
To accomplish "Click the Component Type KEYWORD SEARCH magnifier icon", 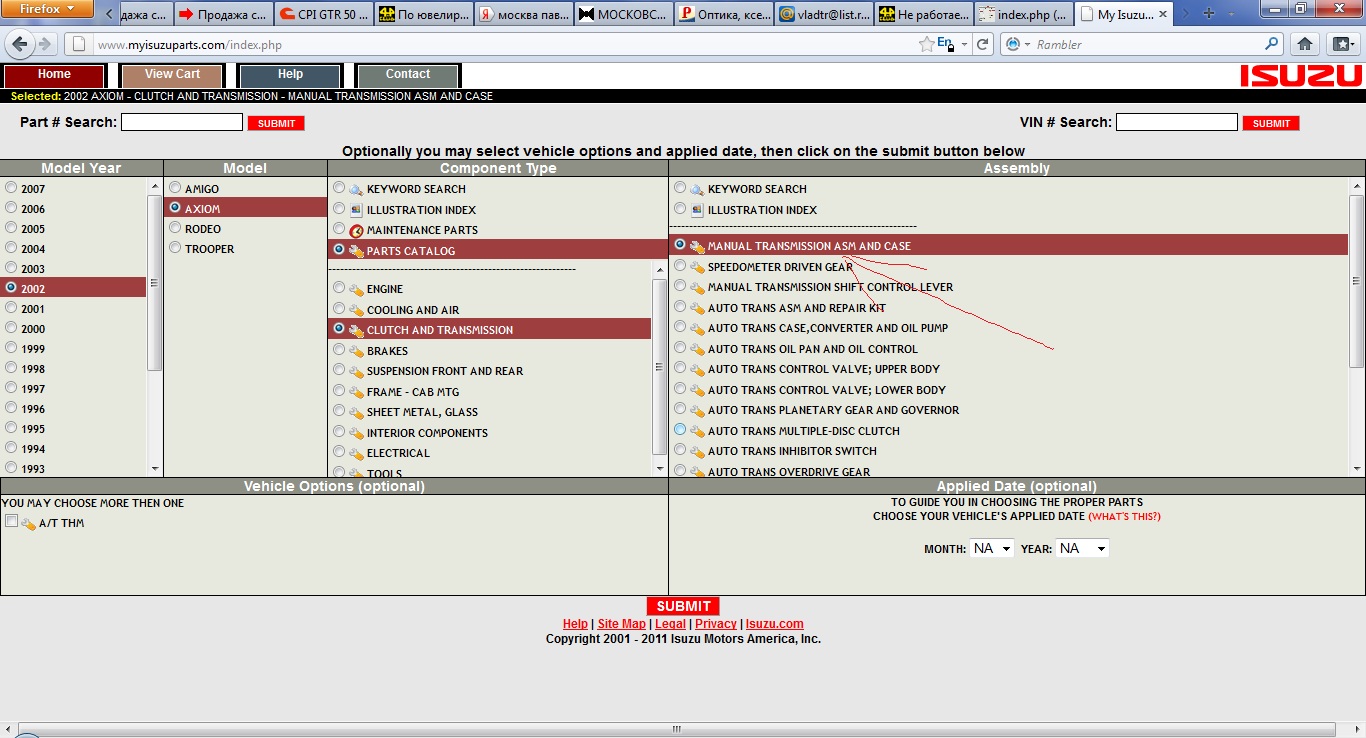I will 355,189.
